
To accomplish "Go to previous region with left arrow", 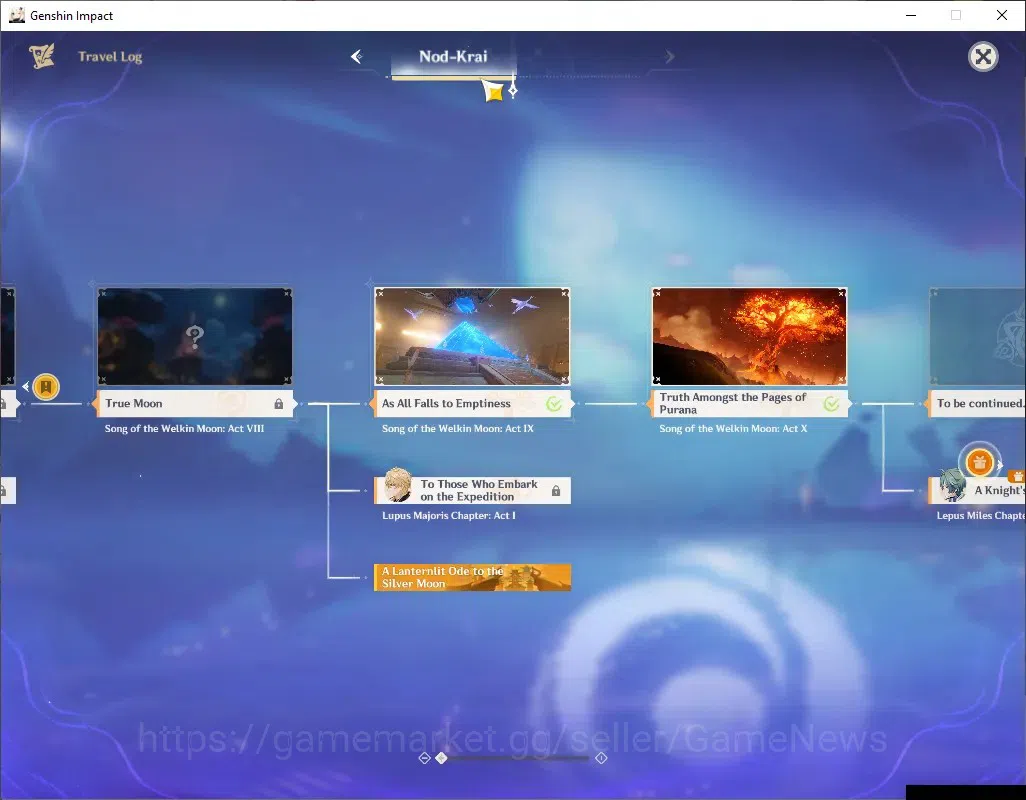I will coord(357,56).
